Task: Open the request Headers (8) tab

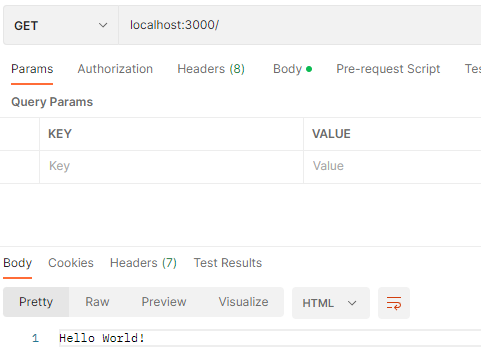Action: pos(211,69)
